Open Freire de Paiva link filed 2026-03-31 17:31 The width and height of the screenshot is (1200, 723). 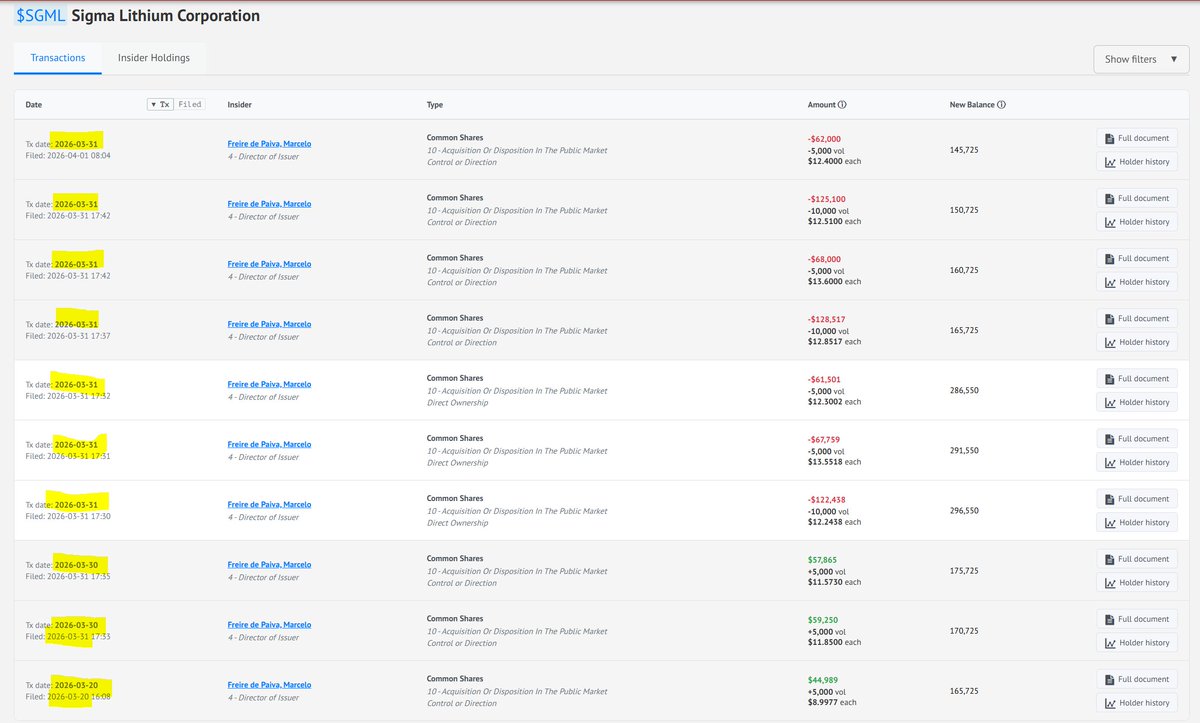pyautogui.click(x=269, y=444)
